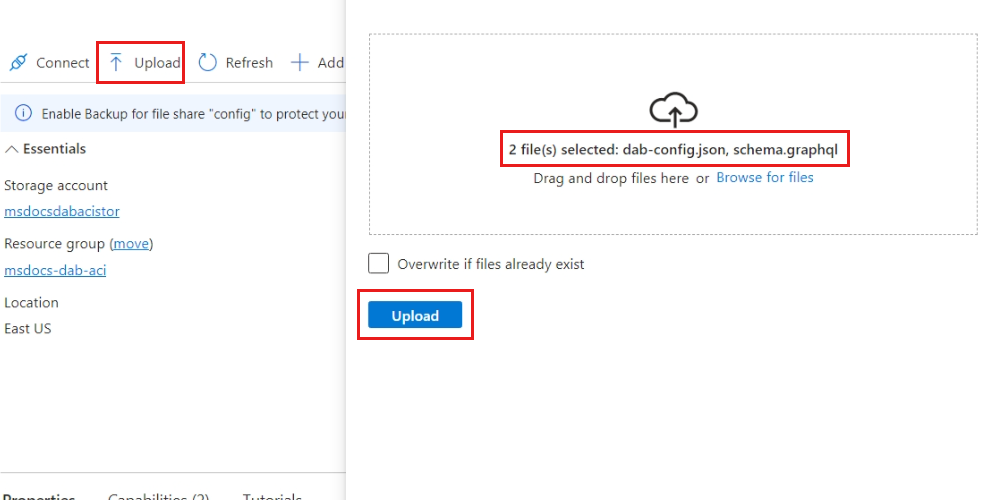Click Upload label in toolbar
Viewport: 1000px width, 500px height.
point(157,62)
